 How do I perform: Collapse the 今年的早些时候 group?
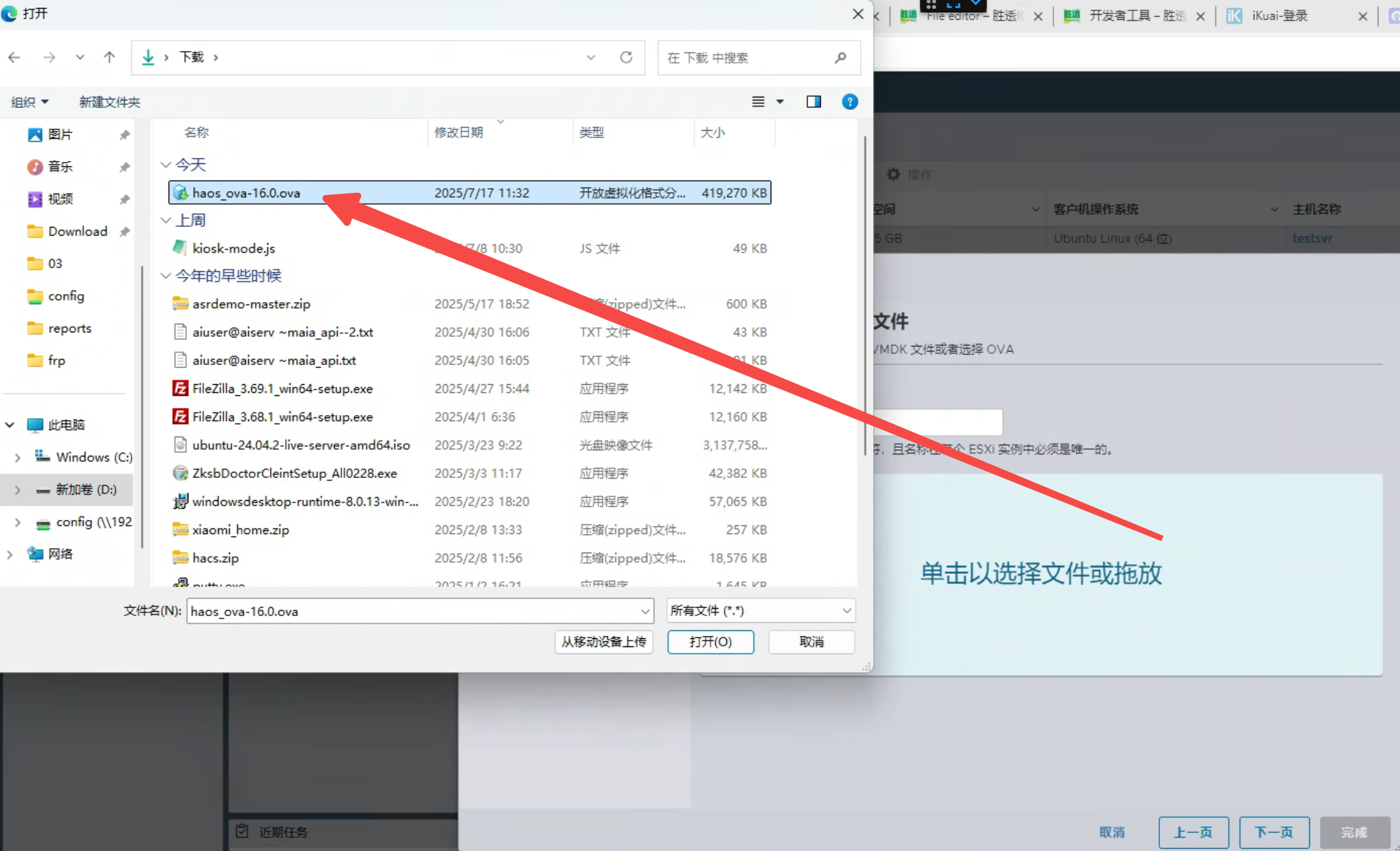166,276
